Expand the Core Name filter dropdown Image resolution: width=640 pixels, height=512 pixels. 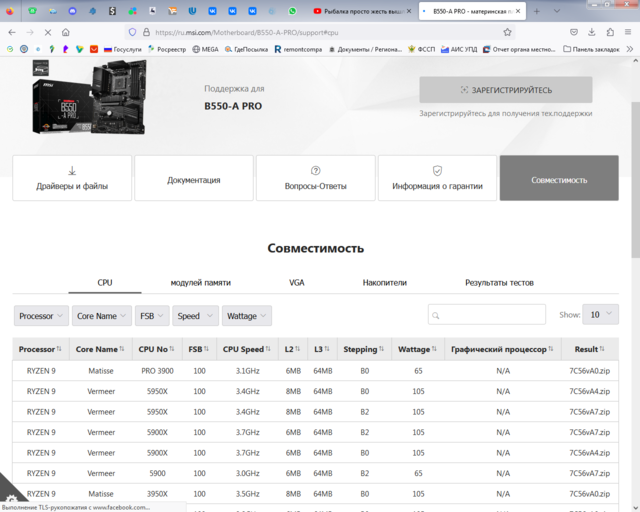coord(101,316)
